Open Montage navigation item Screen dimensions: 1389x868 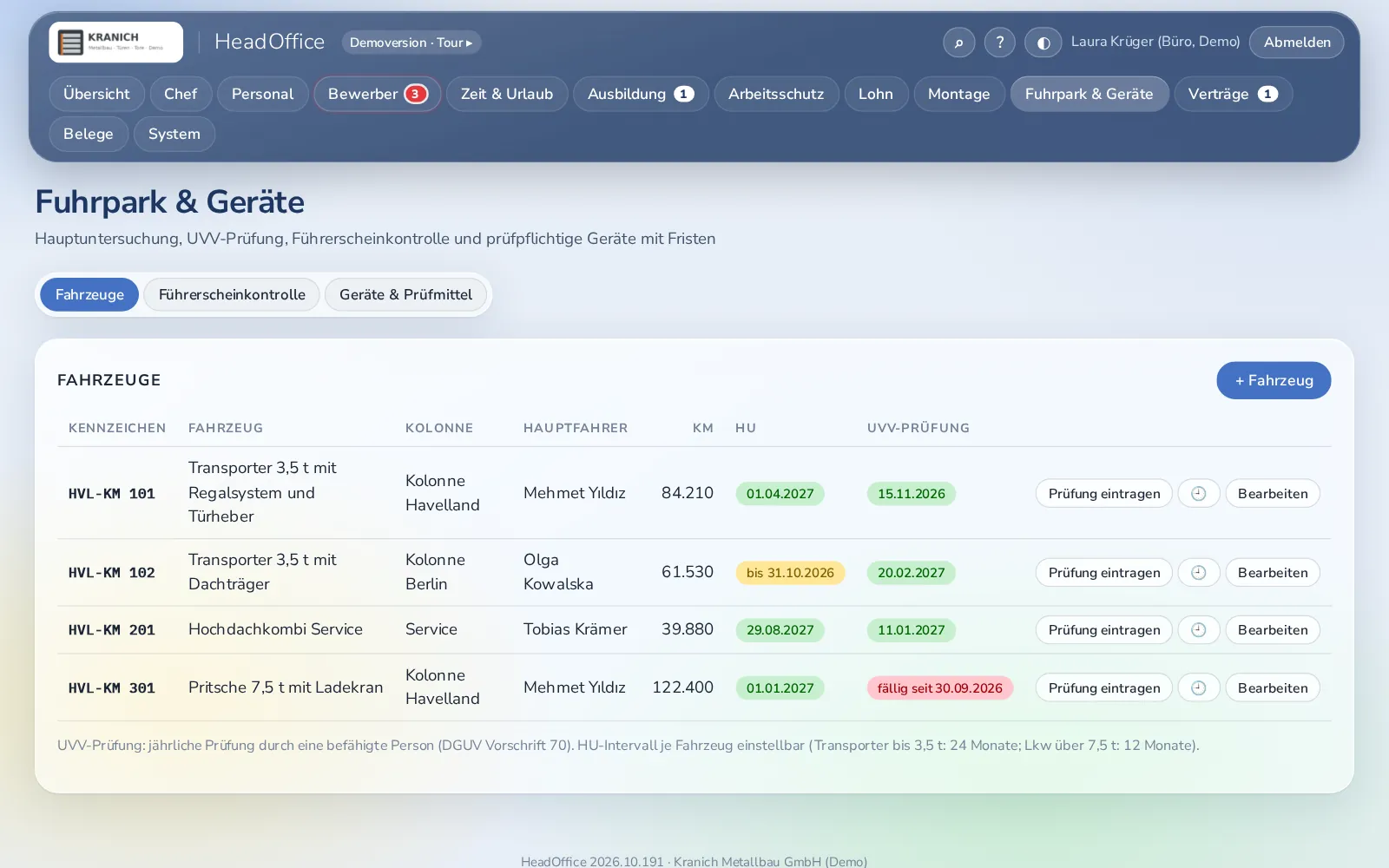tap(958, 94)
